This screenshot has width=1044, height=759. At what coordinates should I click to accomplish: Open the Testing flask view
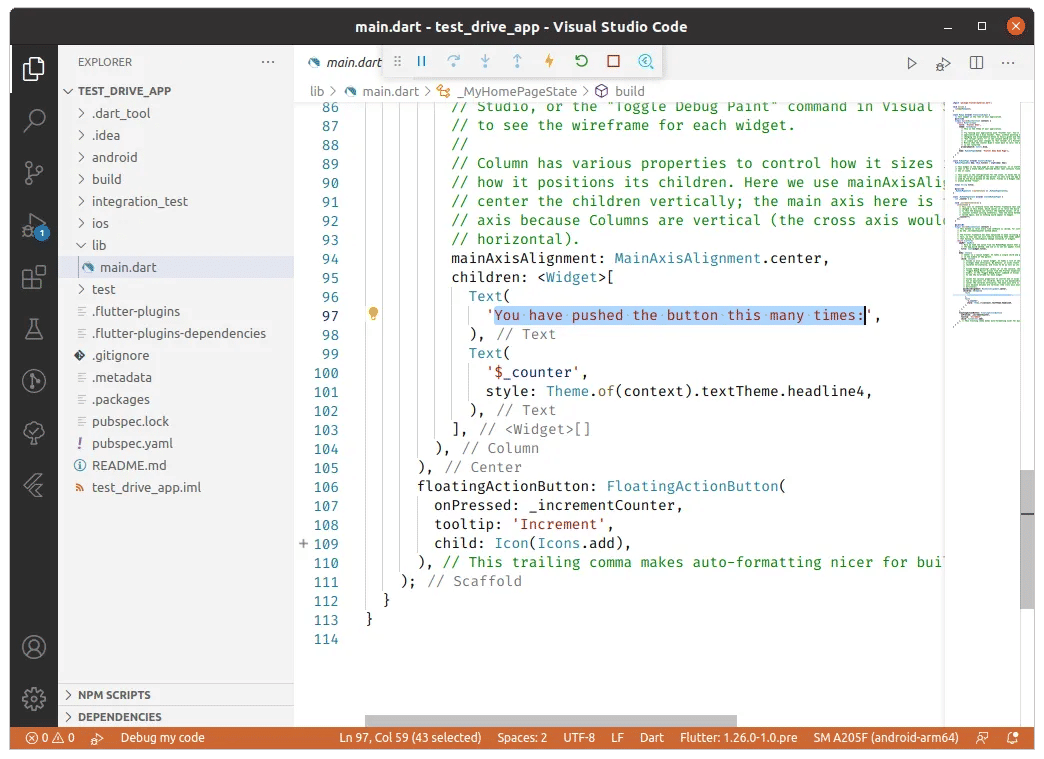[33, 329]
